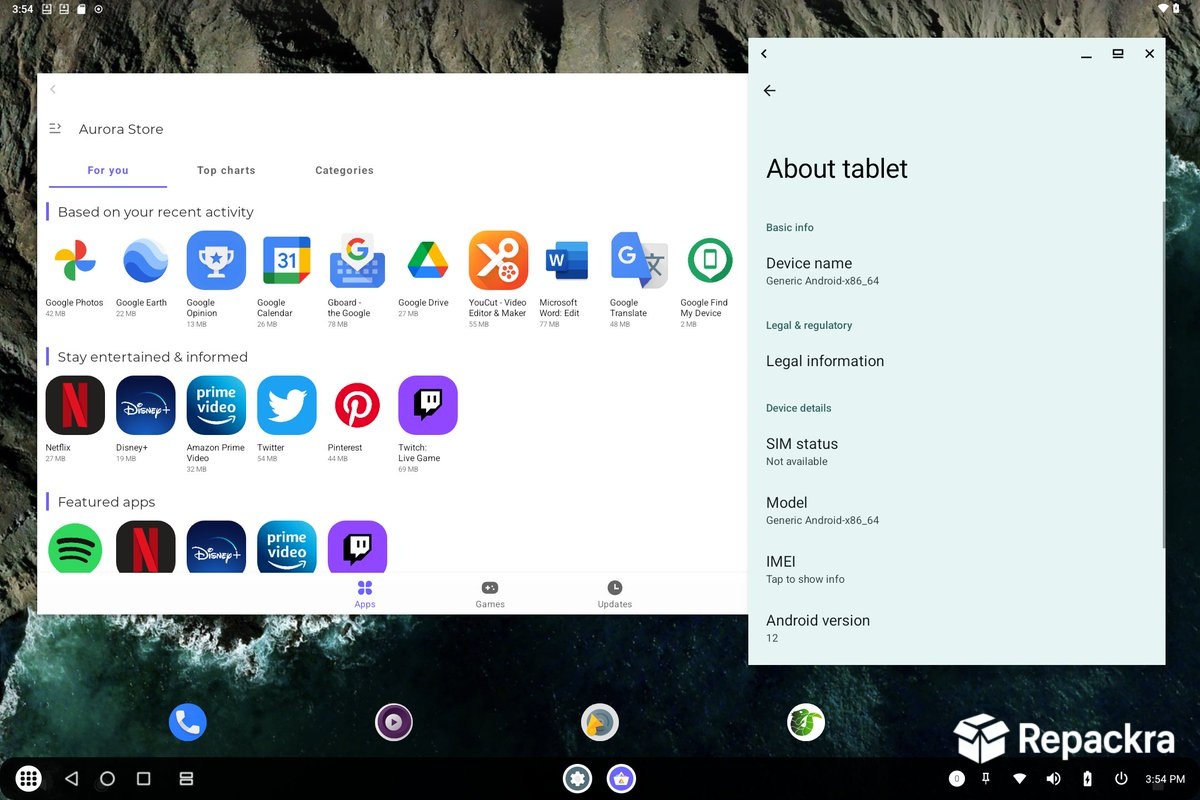Open volume icon in system tray
Image resolution: width=1200 pixels, height=800 pixels.
(x=1053, y=779)
